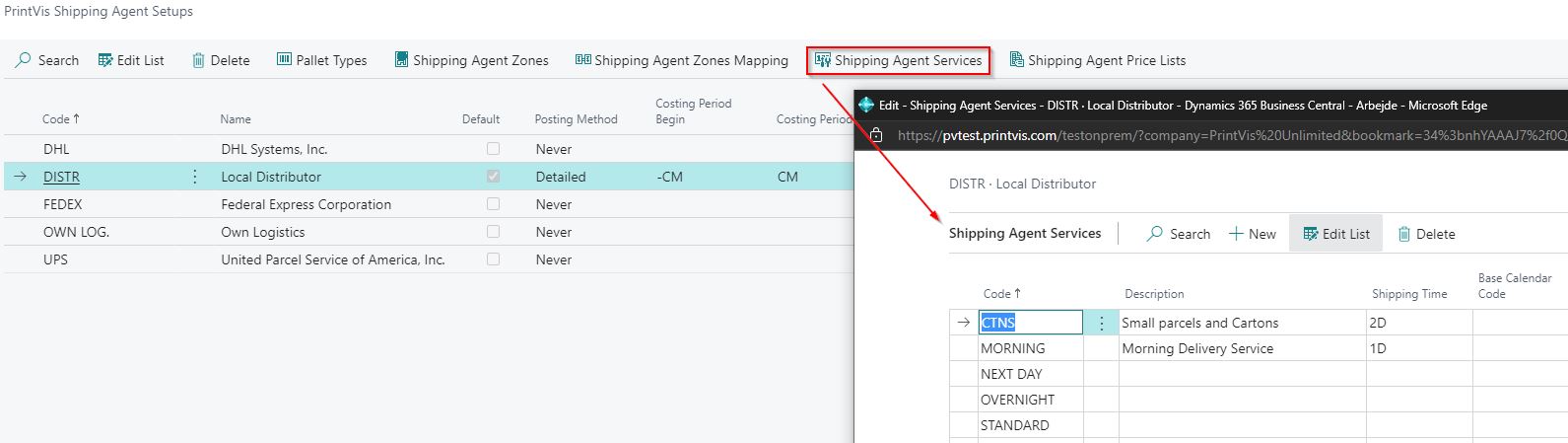Open Shipping Agent Zones Mapping action

coord(682,60)
